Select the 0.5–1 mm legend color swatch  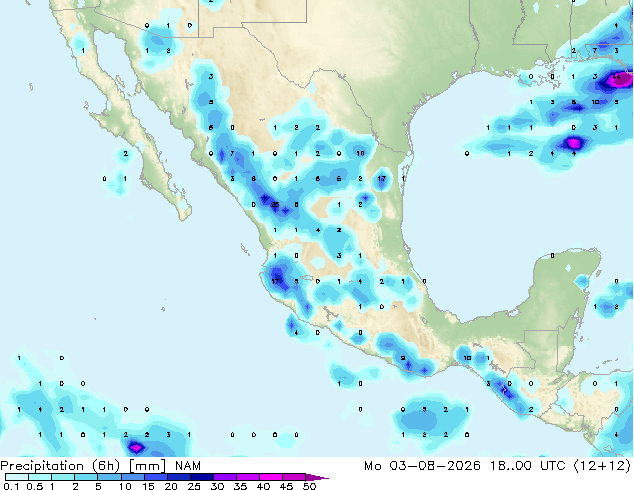[40, 477]
